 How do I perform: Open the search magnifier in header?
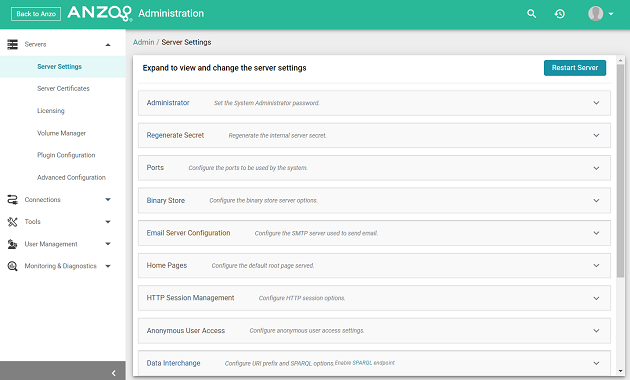click(x=531, y=14)
